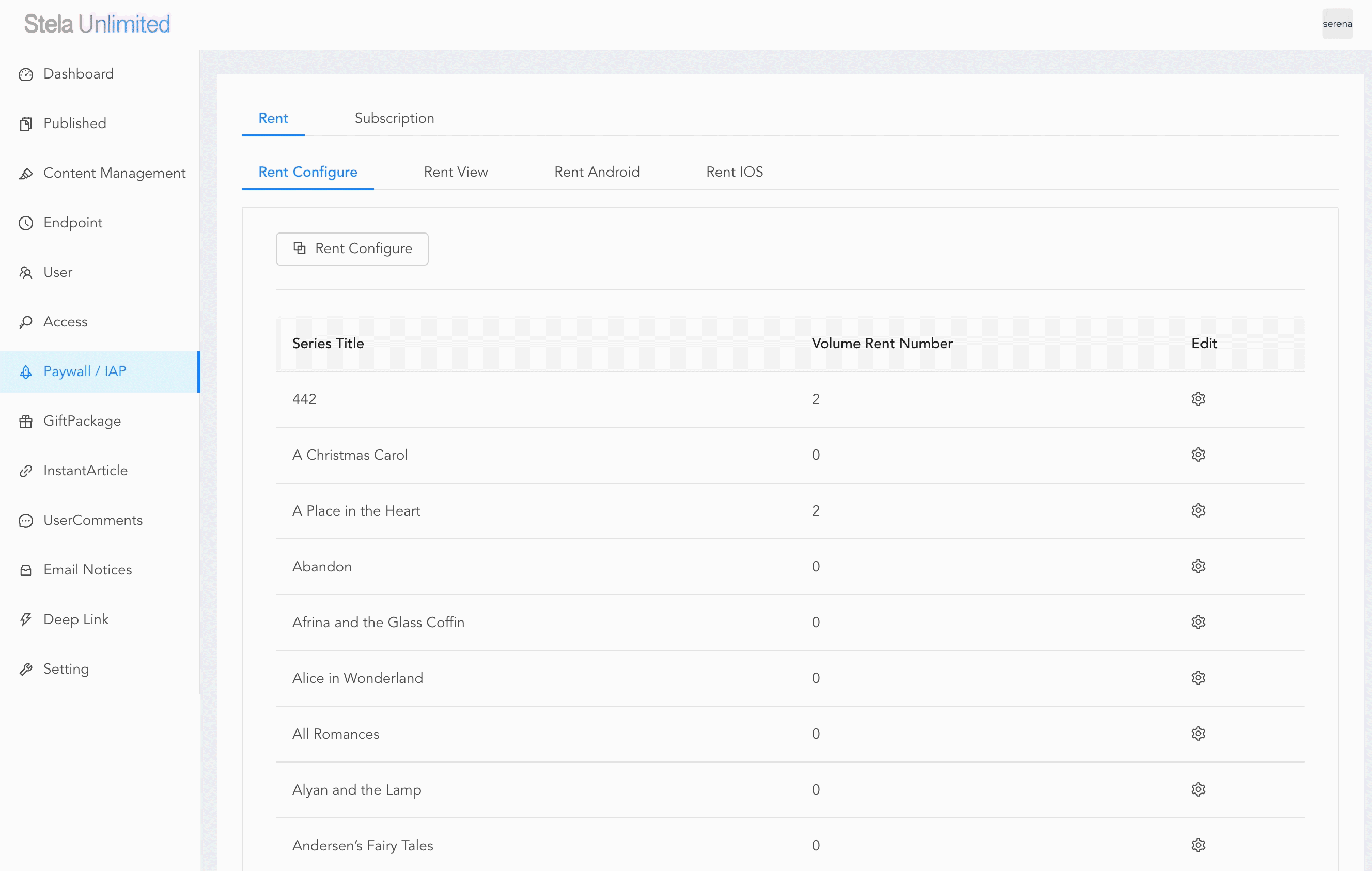
Task: Switch to the Subscription tab
Action: pos(394,118)
